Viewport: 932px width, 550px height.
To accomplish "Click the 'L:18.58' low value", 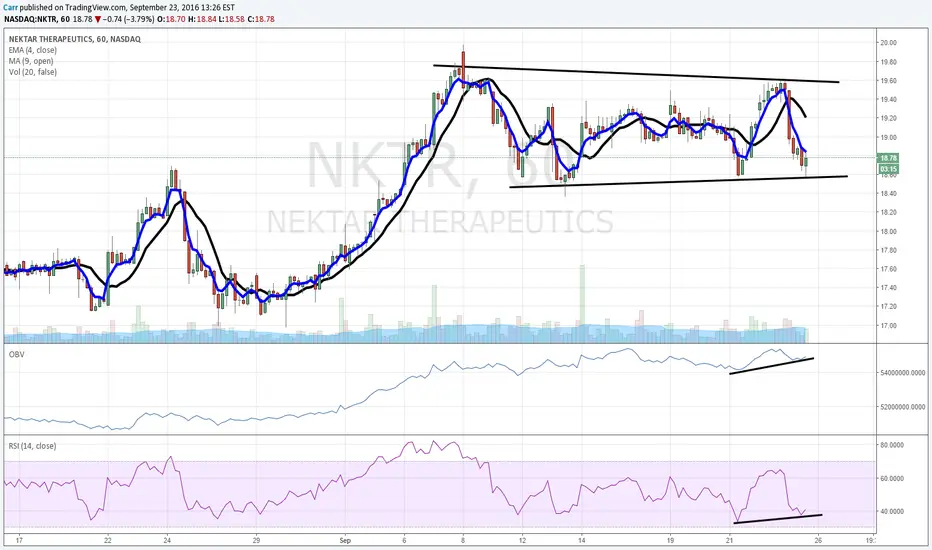I will [x=231, y=19].
